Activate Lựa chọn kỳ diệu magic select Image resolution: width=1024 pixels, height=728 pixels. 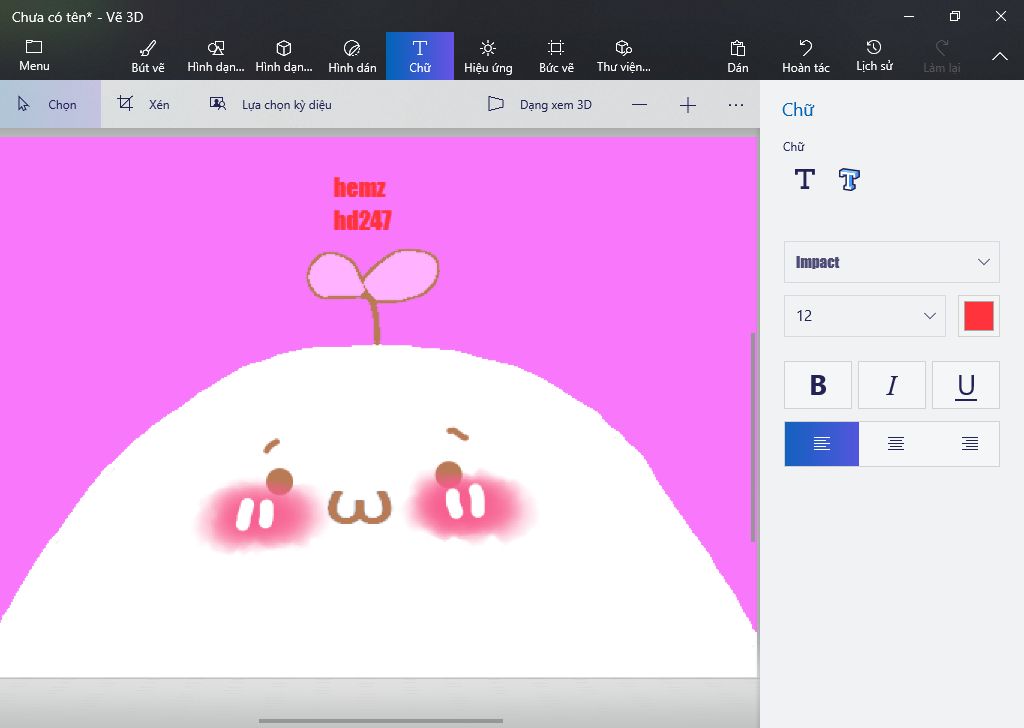click(x=270, y=104)
